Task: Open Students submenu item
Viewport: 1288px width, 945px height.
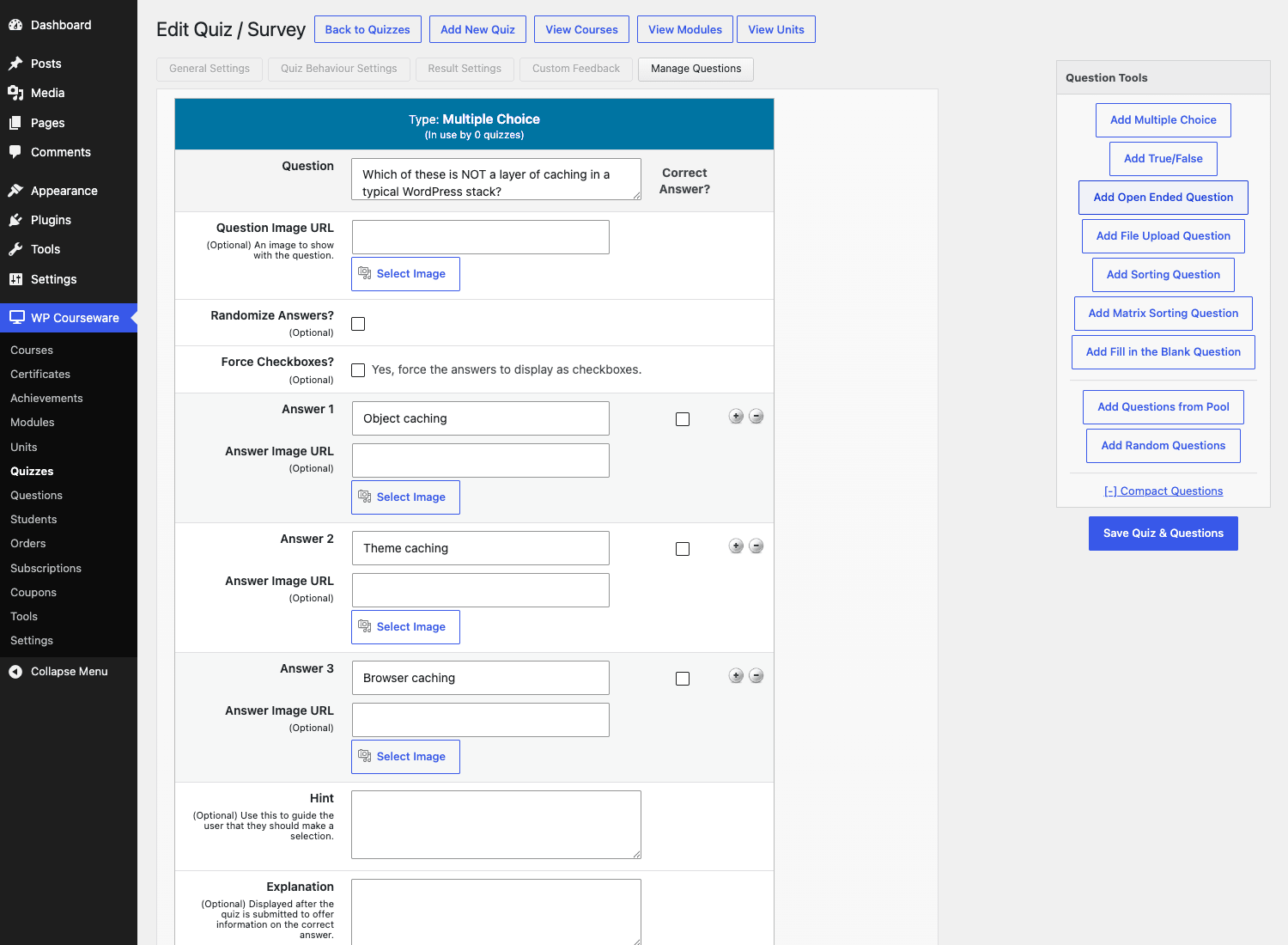Action: click(33, 520)
